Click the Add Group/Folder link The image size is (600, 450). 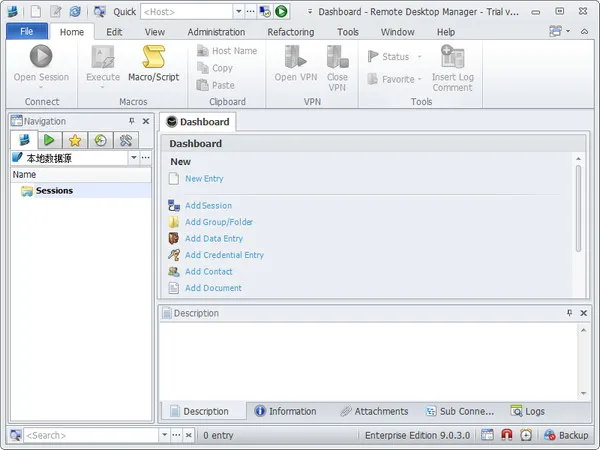pyautogui.click(x=218, y=222)
